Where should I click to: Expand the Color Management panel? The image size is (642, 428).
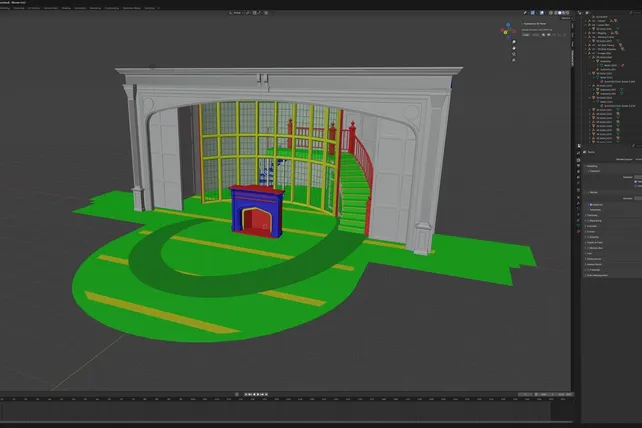click(x=597, y=275)
